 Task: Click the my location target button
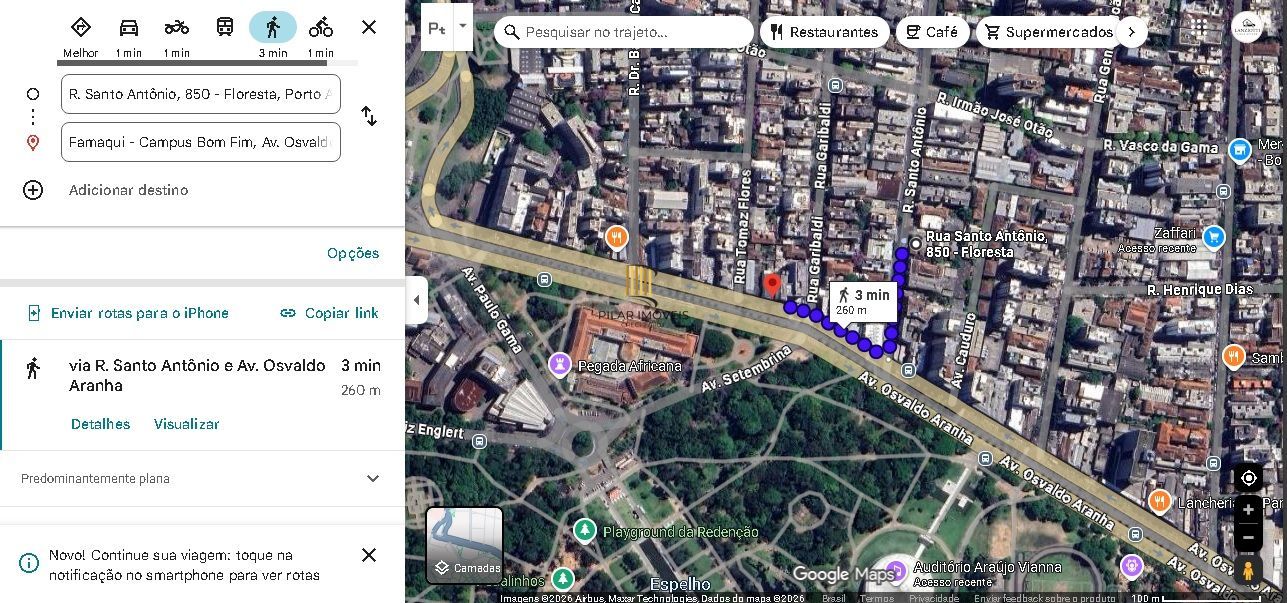pyautogui.click(x=1248, y=478)
